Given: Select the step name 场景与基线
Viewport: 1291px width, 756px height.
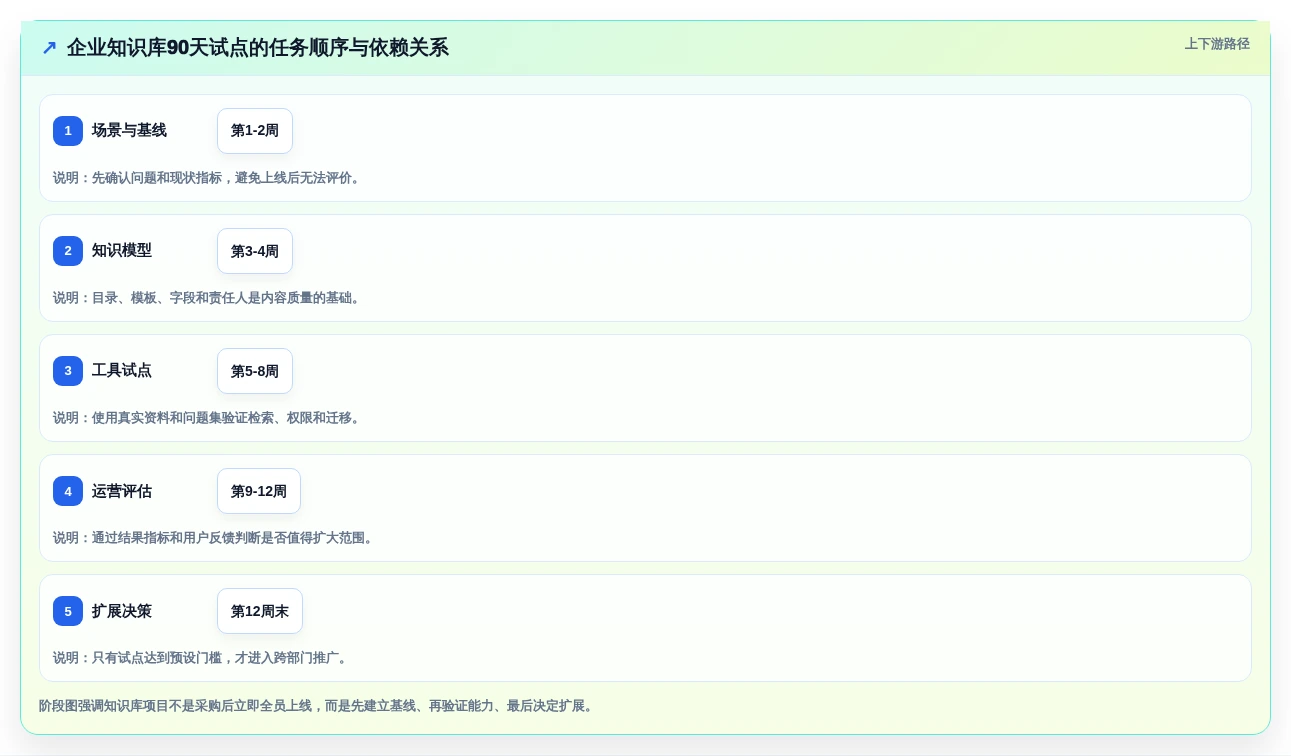Looking at the screenshot, I should 129,131.
